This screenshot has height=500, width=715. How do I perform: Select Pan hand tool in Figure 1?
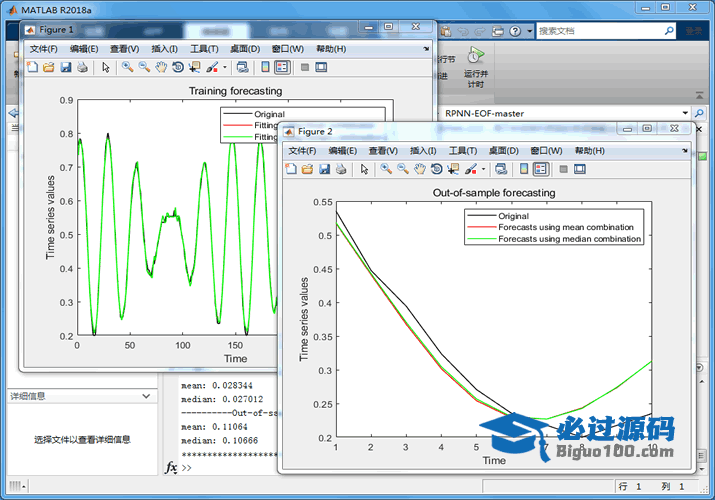tap(161, 67)
